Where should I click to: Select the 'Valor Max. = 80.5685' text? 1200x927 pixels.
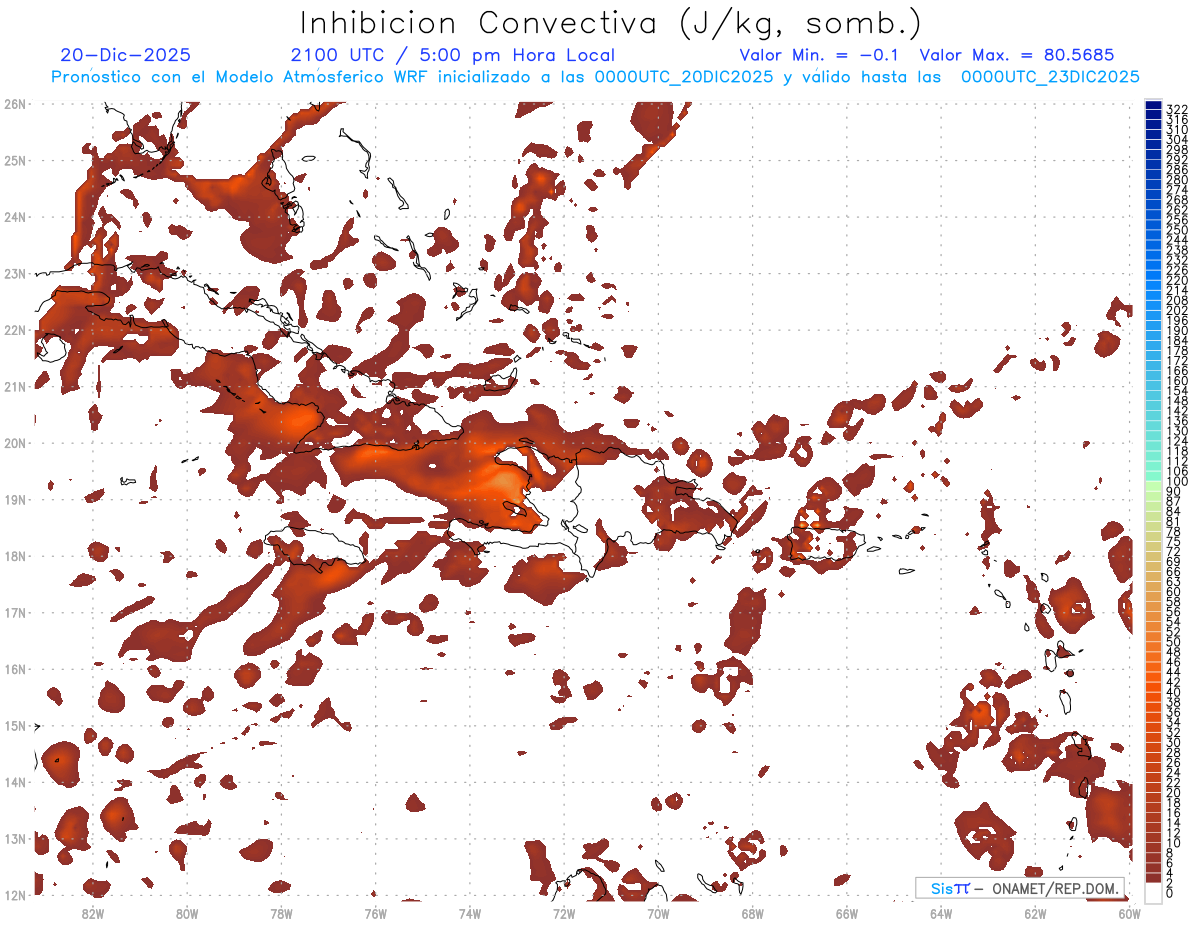[x=1017, y=55]
